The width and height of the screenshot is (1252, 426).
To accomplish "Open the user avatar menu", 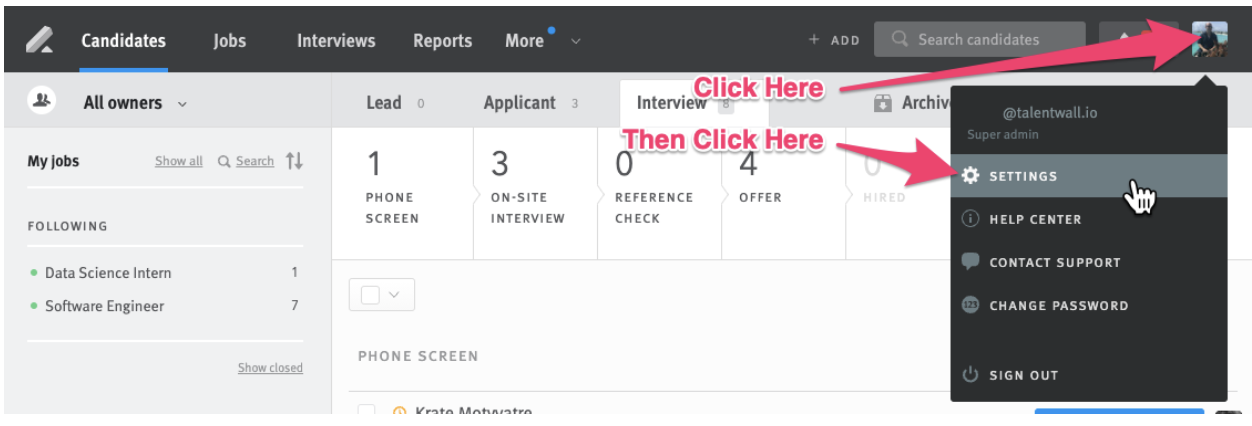I will pos(1209,39).
